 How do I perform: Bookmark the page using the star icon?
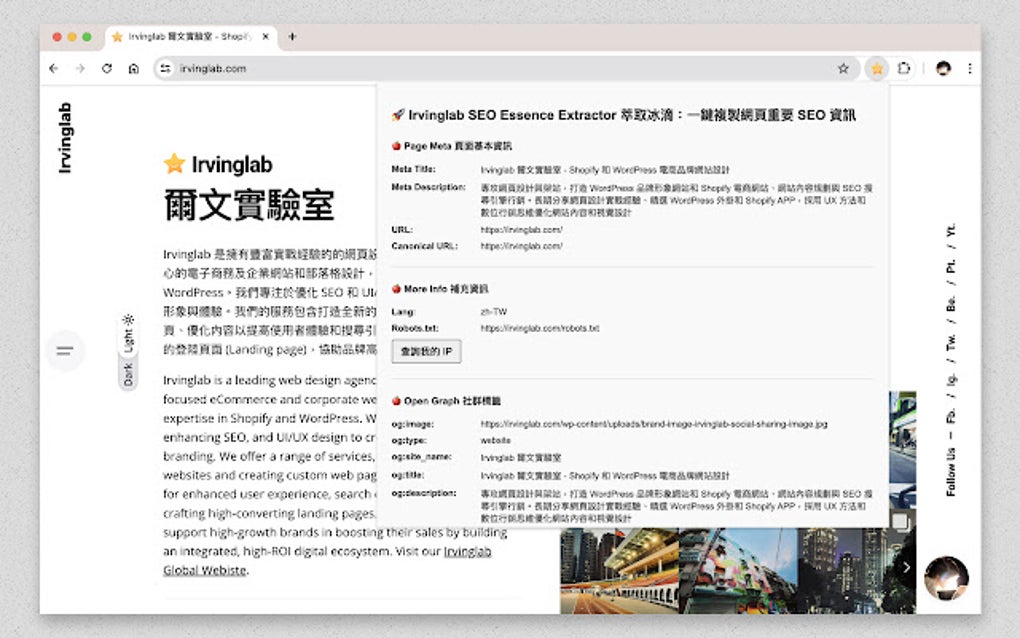click(x=845, y=68)
